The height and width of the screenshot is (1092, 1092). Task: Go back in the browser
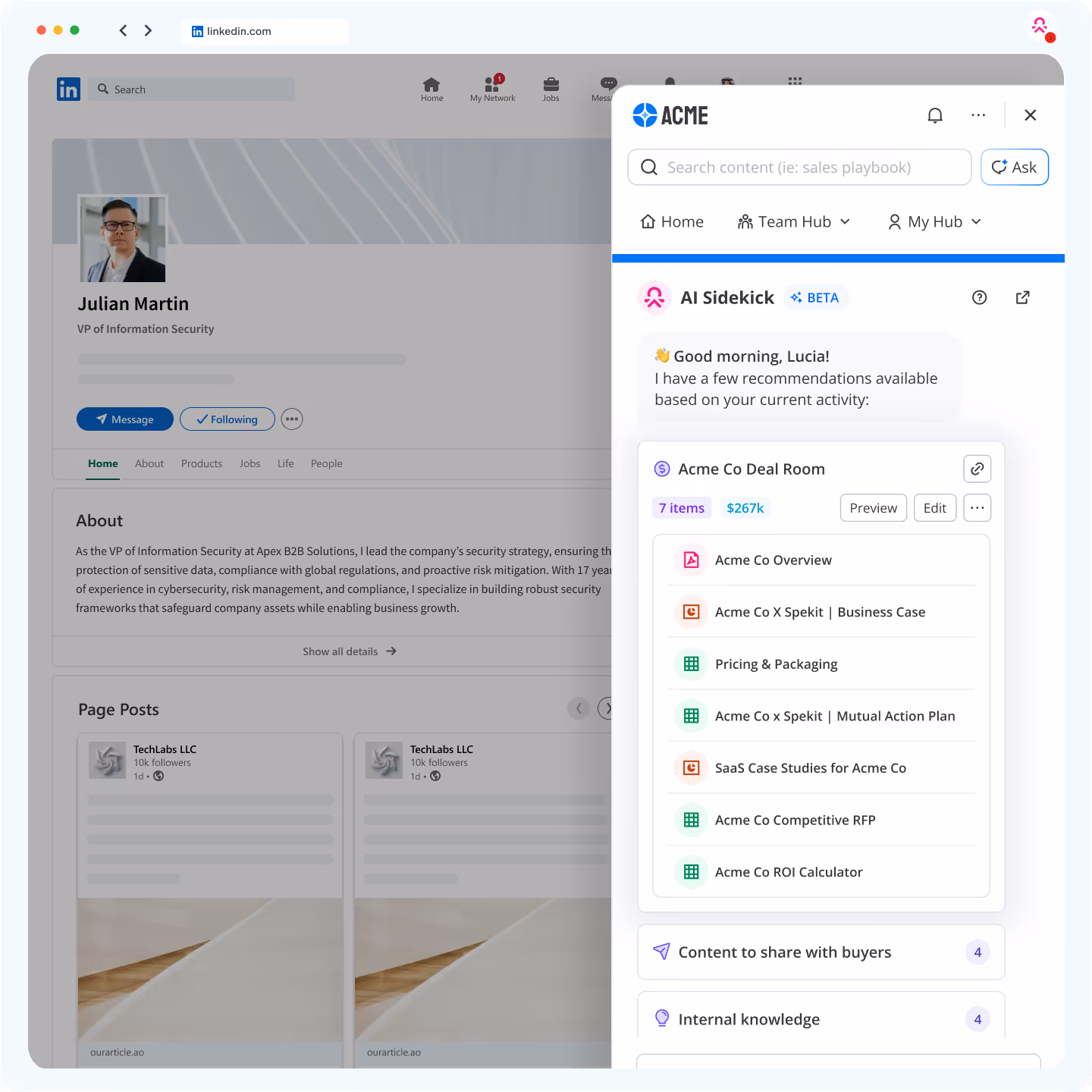click(123, 30)
